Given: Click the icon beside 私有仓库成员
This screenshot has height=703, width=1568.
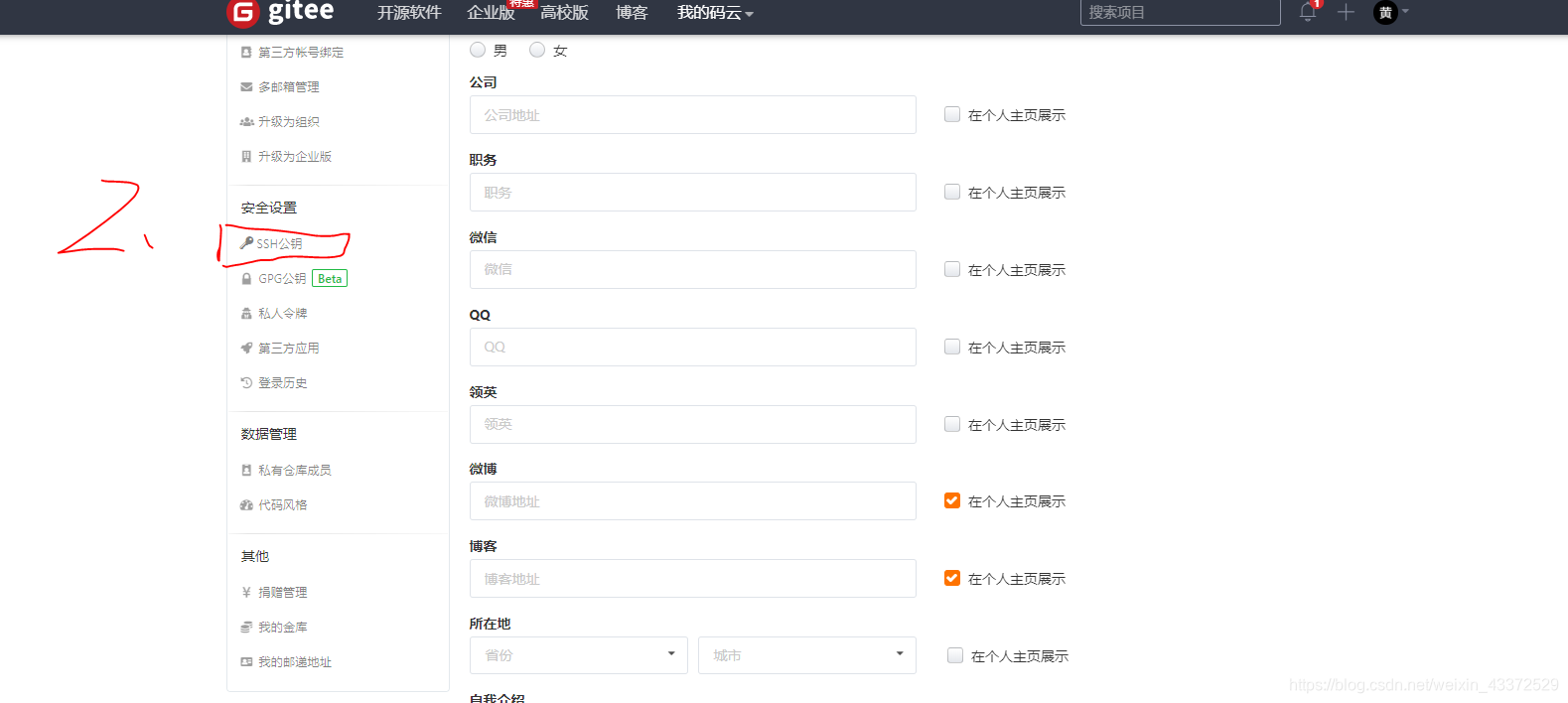Looking at the screenshot, I should (x=246, y=470).
